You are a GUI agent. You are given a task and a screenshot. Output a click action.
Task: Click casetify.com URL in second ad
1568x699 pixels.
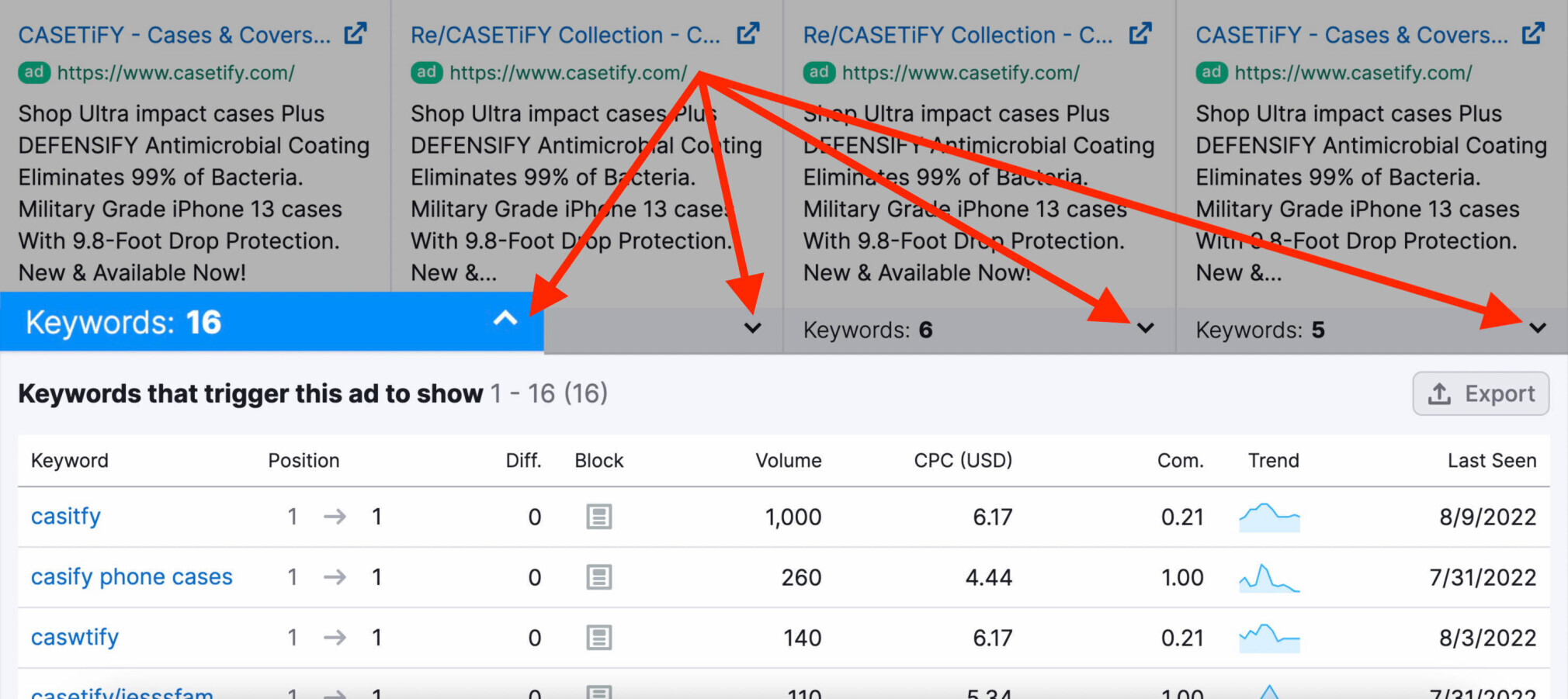(x=568, y=73)
